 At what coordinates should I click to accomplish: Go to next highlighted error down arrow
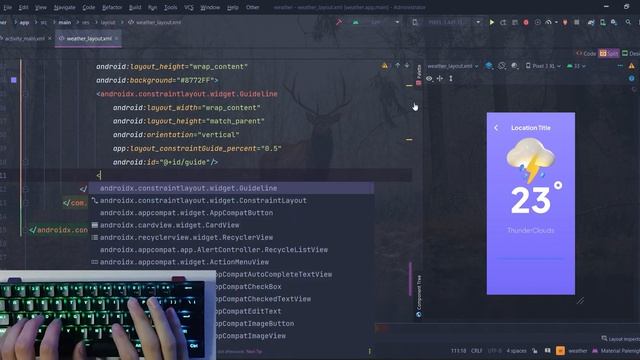(407, 65)
